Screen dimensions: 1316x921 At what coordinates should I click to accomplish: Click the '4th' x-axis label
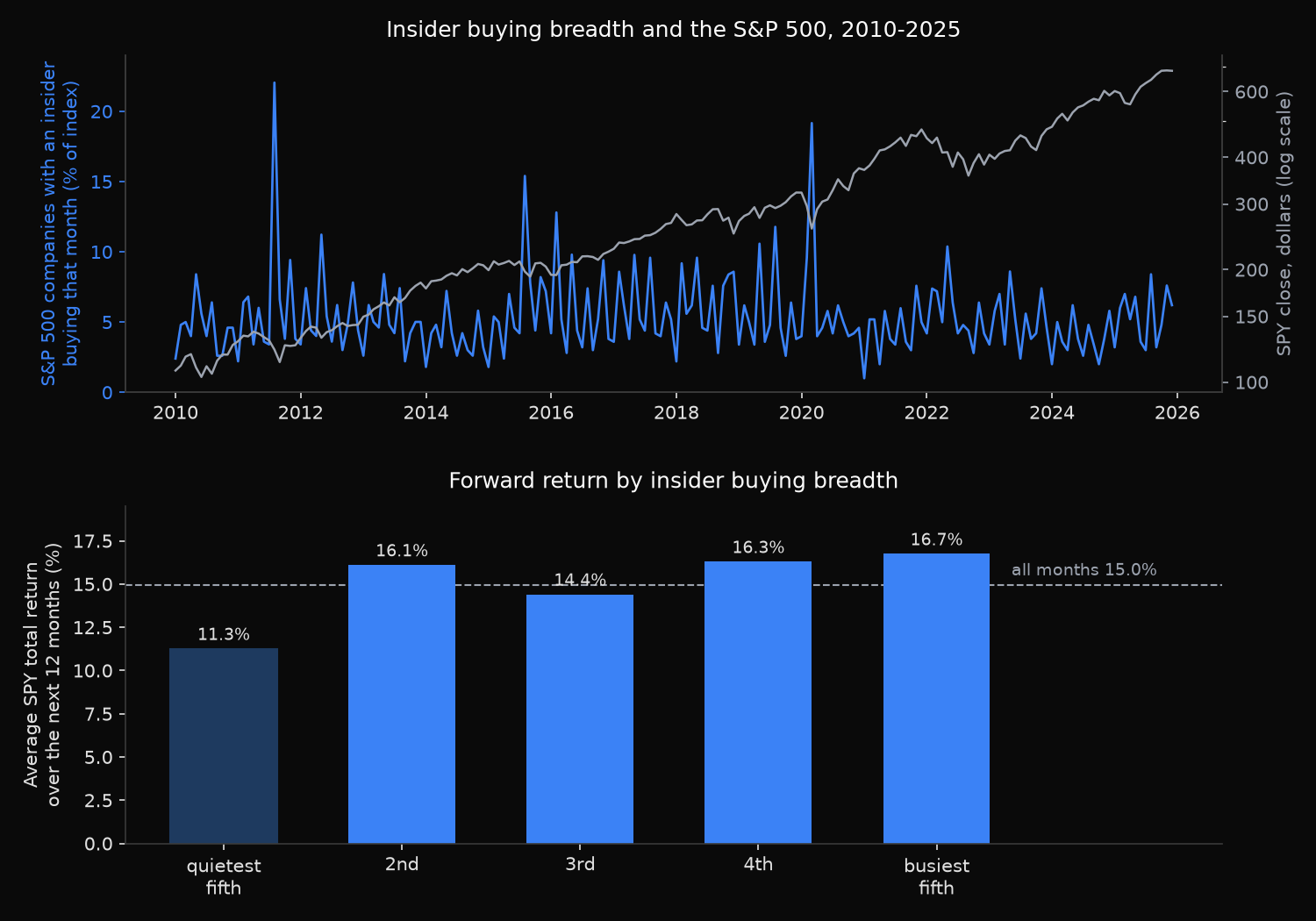point(758,865)
